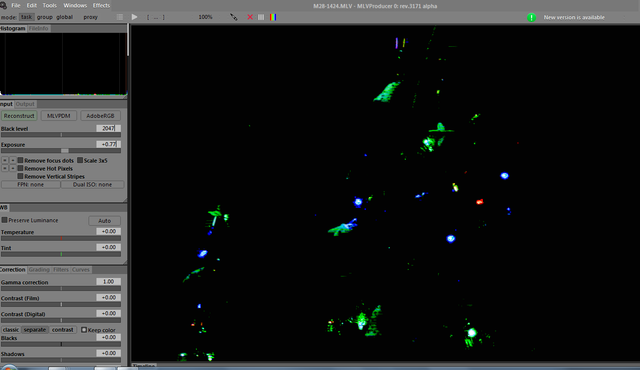
Task: Open the FPN: none selector
Action: point(31,184)
